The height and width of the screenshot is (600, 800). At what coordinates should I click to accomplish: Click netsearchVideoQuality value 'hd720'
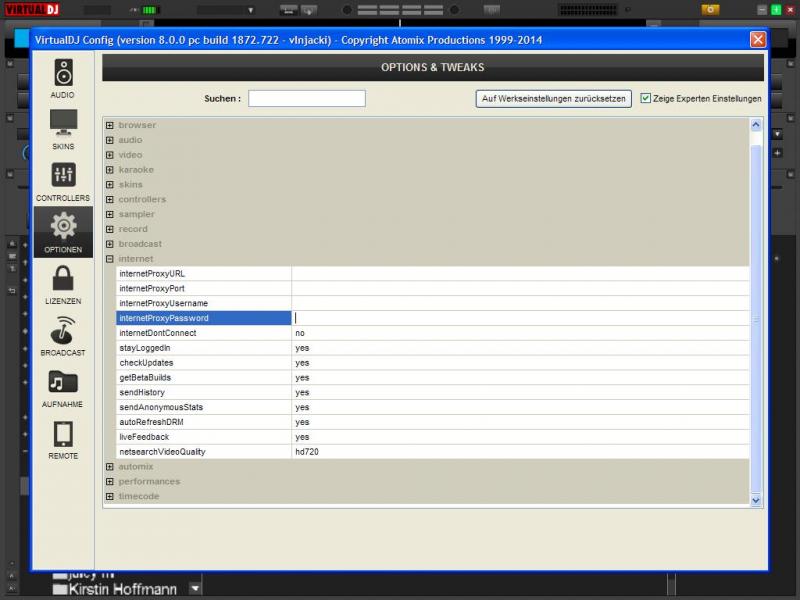pos(307,452)
